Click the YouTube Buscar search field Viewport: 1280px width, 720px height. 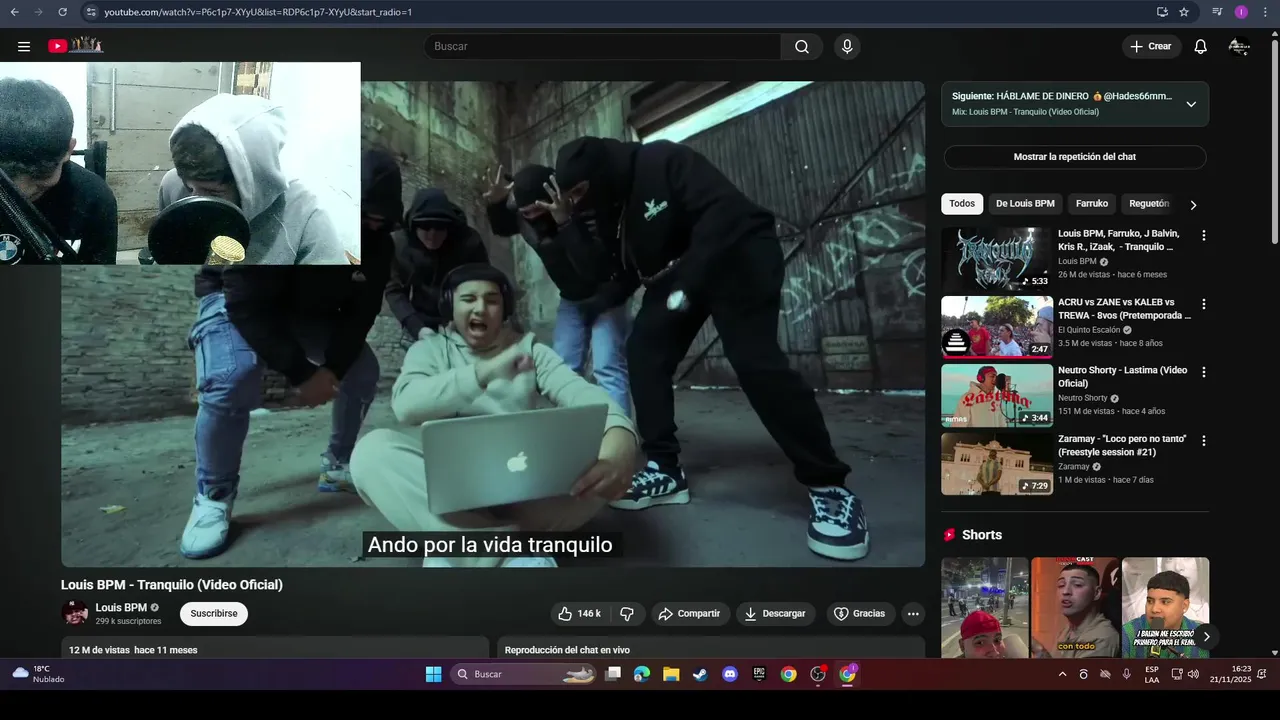click(603, 46)
